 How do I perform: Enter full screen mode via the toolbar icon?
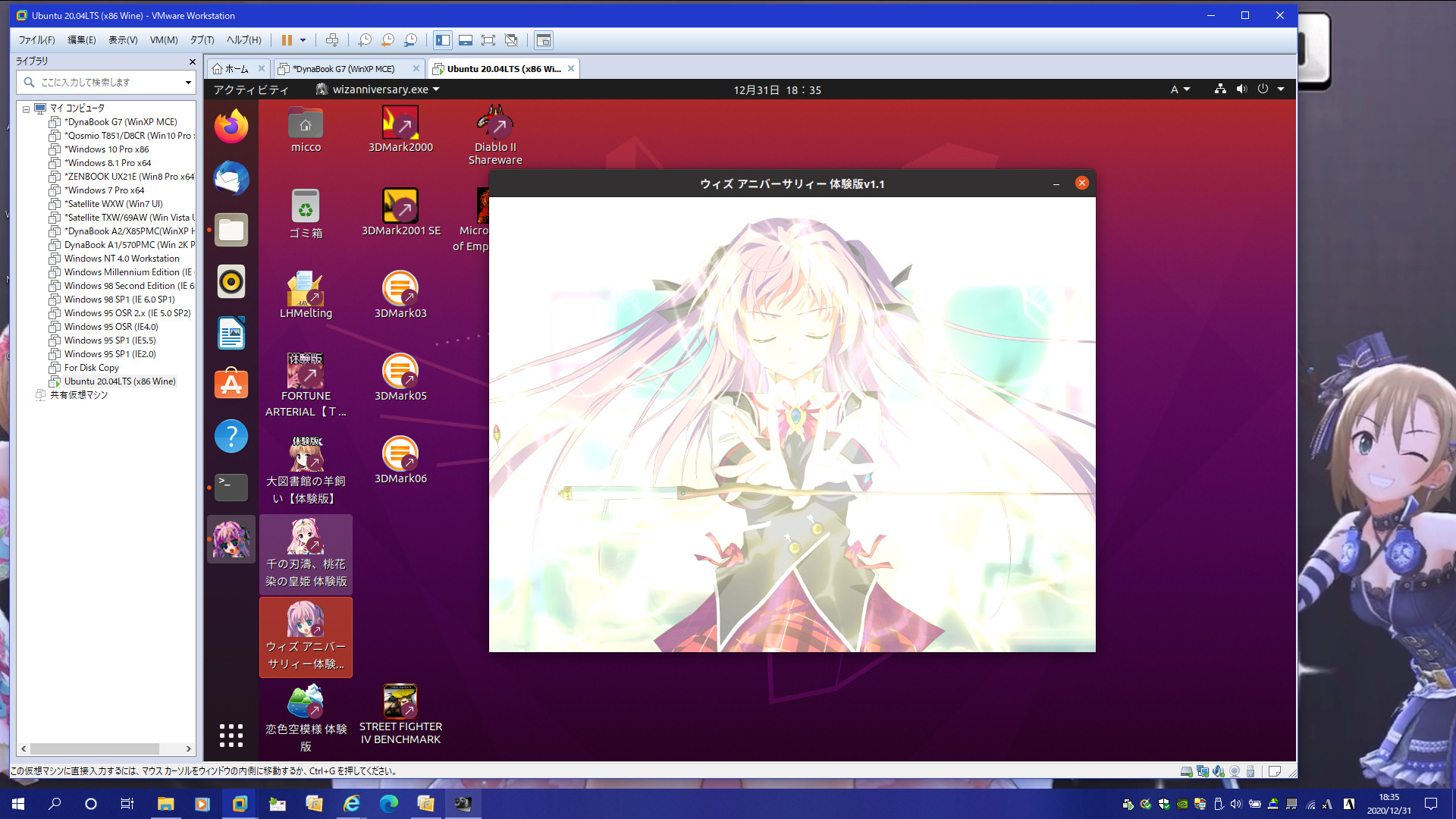click(488, 40)
